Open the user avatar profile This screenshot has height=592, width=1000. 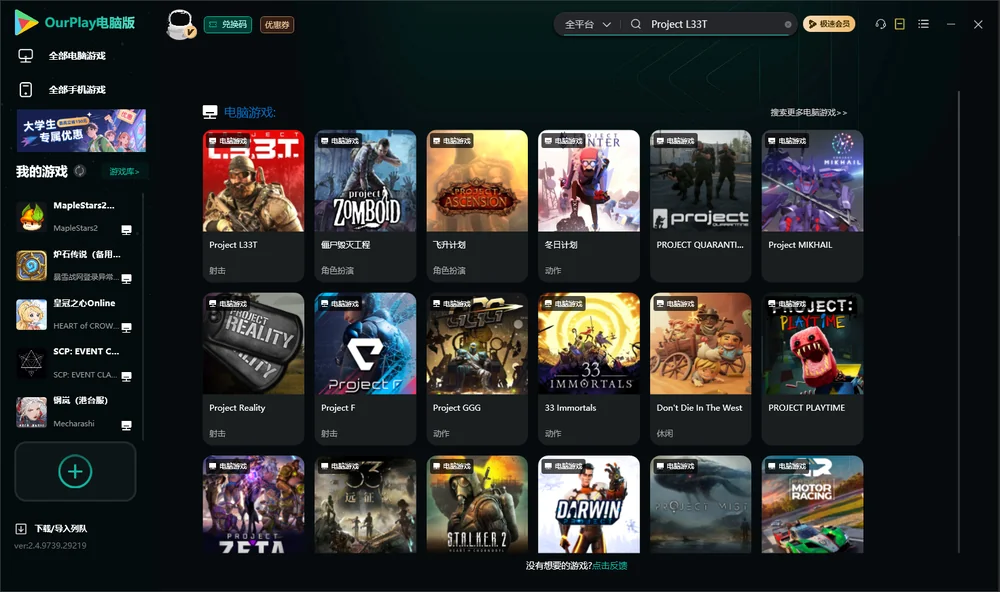coord(180,24)
